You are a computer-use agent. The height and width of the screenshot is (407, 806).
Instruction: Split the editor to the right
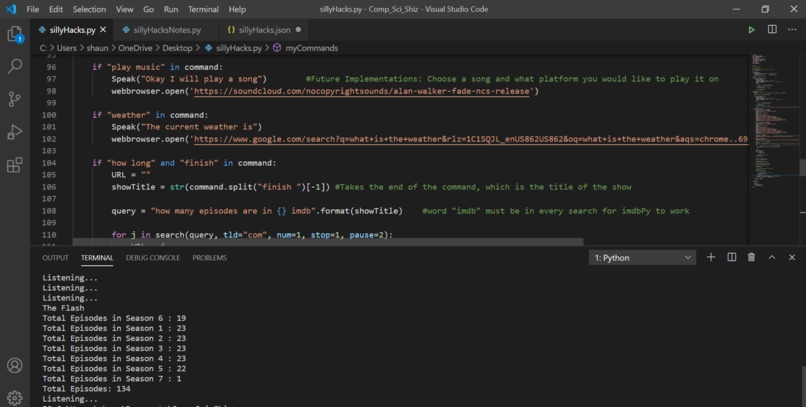(x=772, y=29)
